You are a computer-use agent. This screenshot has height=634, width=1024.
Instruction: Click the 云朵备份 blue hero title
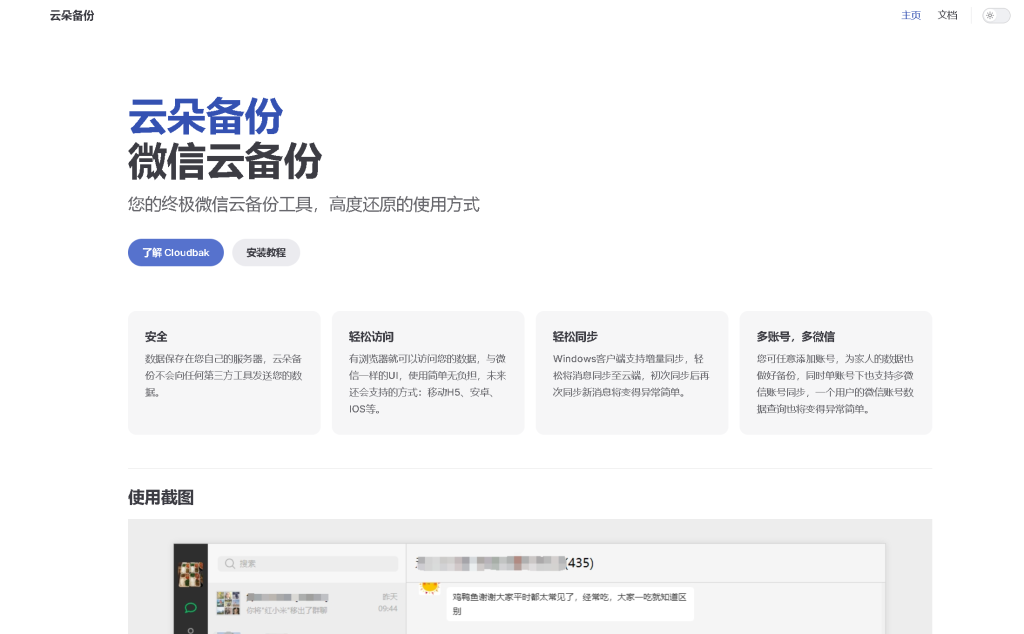tap(205, 117)
